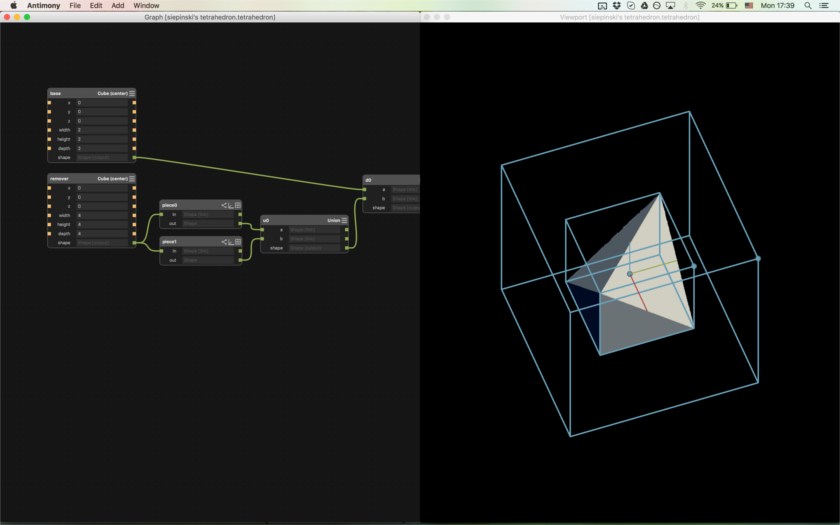Click the blue control point on outer cube
The width and height of the screenshot is (840, 525).
coord(758,258)
